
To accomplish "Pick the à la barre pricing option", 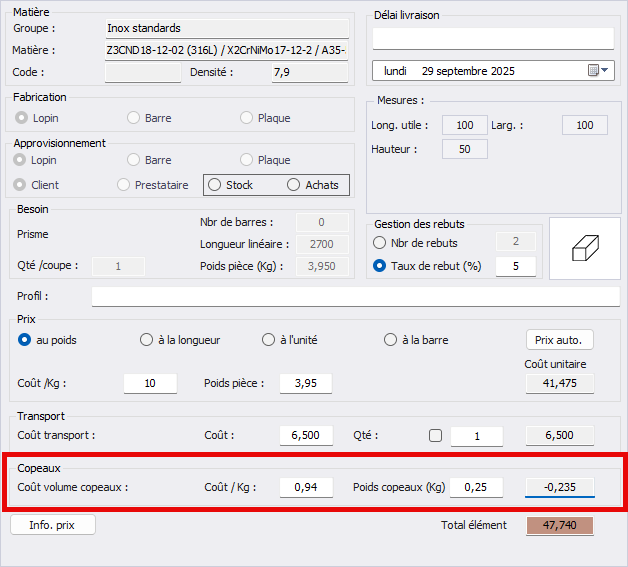I will pyautogui.click(x=391, y=340).
